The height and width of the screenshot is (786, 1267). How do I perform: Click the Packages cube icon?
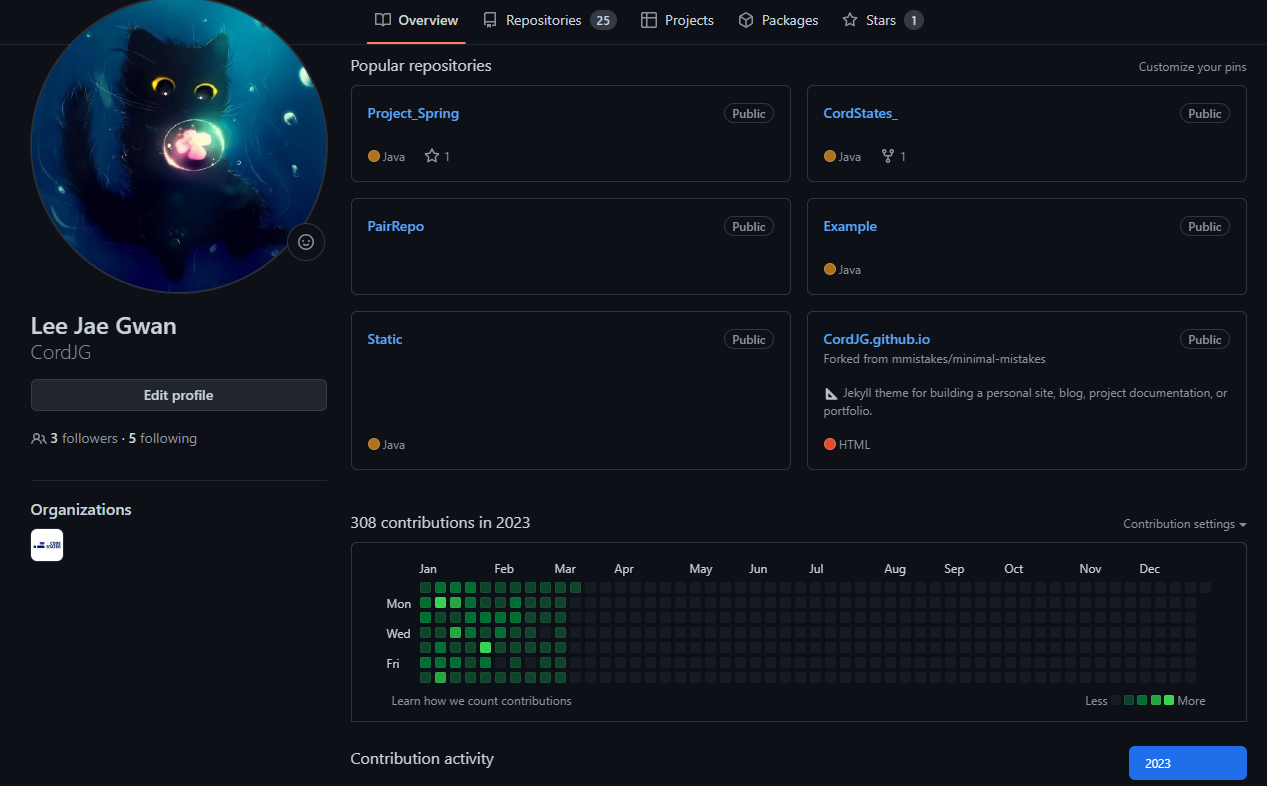(746, 20)
